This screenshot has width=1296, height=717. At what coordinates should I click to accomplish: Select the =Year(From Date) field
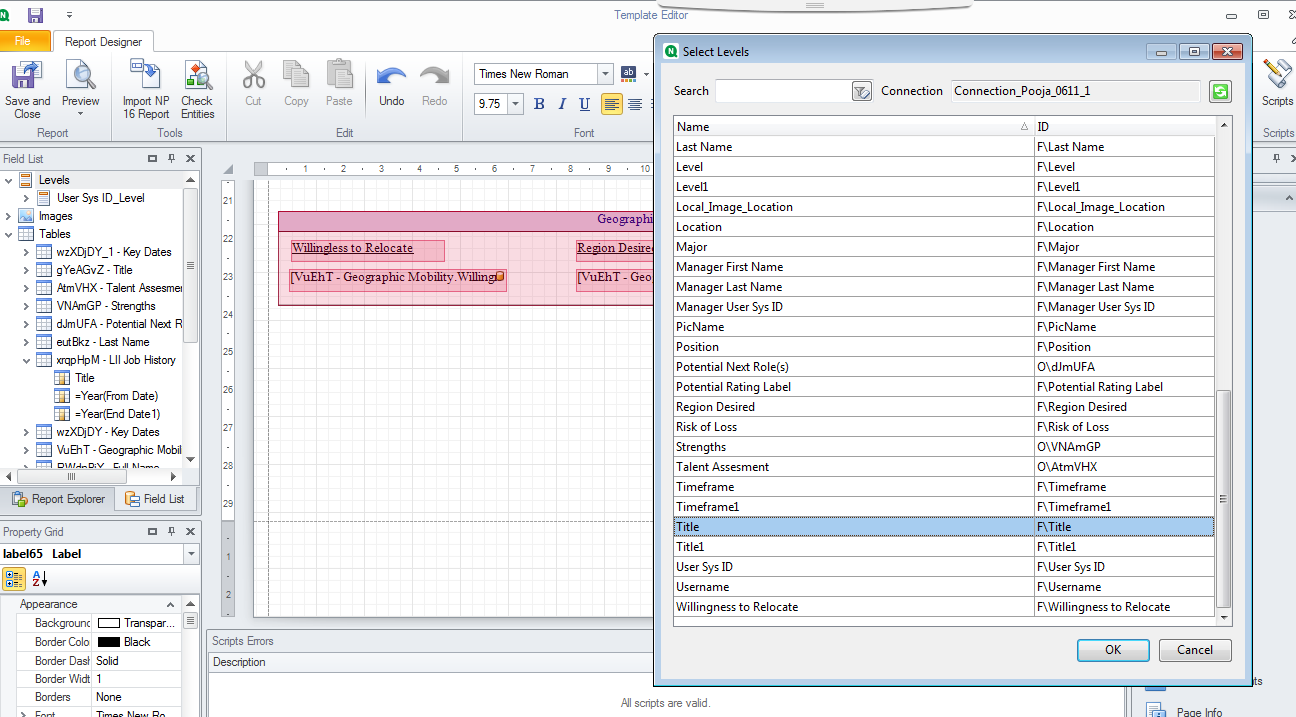coord(116,396)
